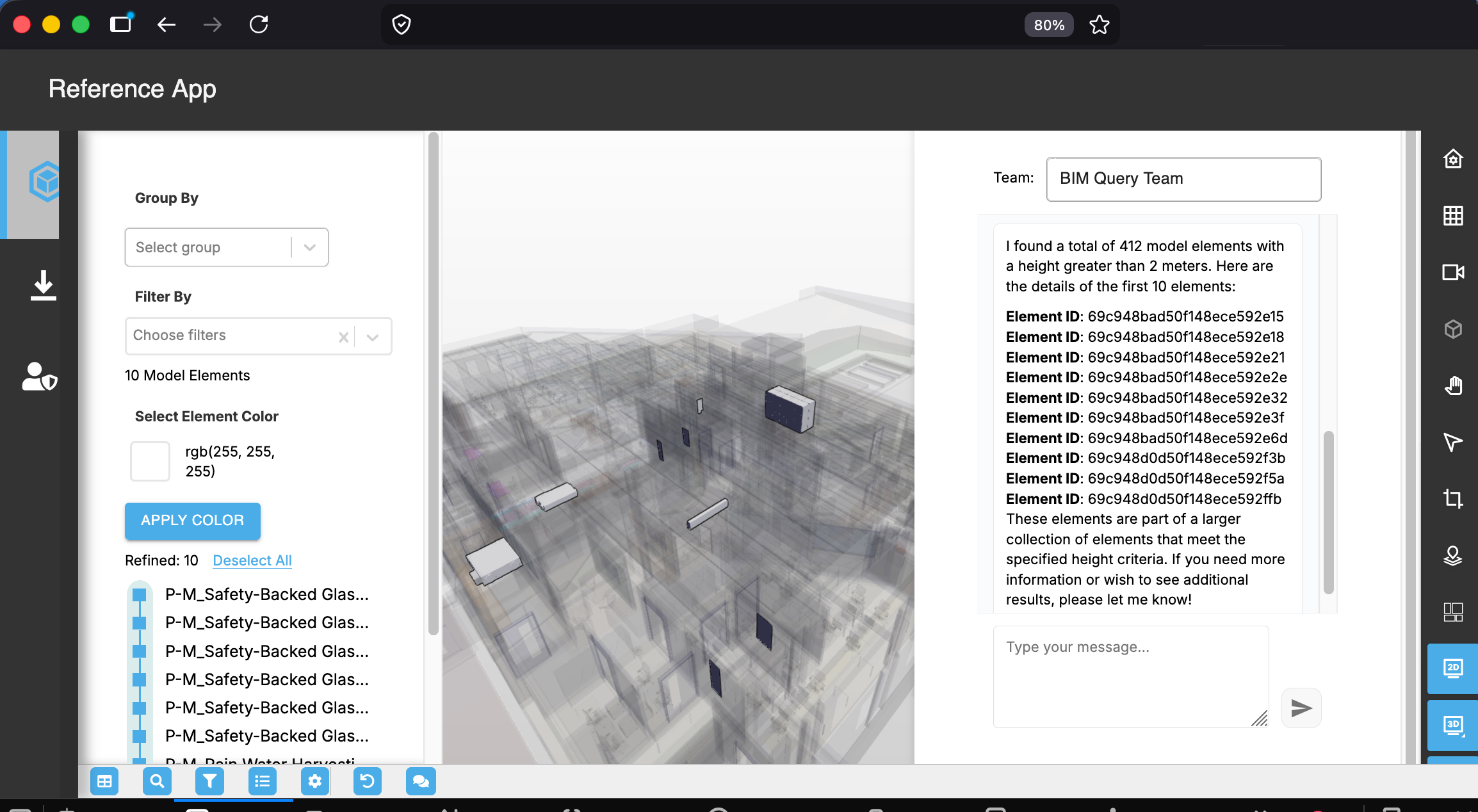Click the download icon in sidebar
This screenshot has height=812, width=1478.
[x=43, y=285]
